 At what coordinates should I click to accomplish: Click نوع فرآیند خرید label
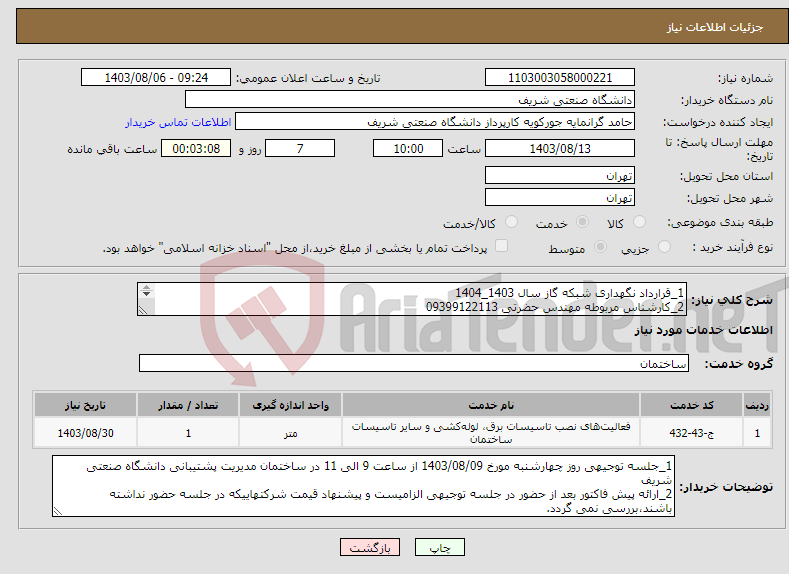pos(733,248)
